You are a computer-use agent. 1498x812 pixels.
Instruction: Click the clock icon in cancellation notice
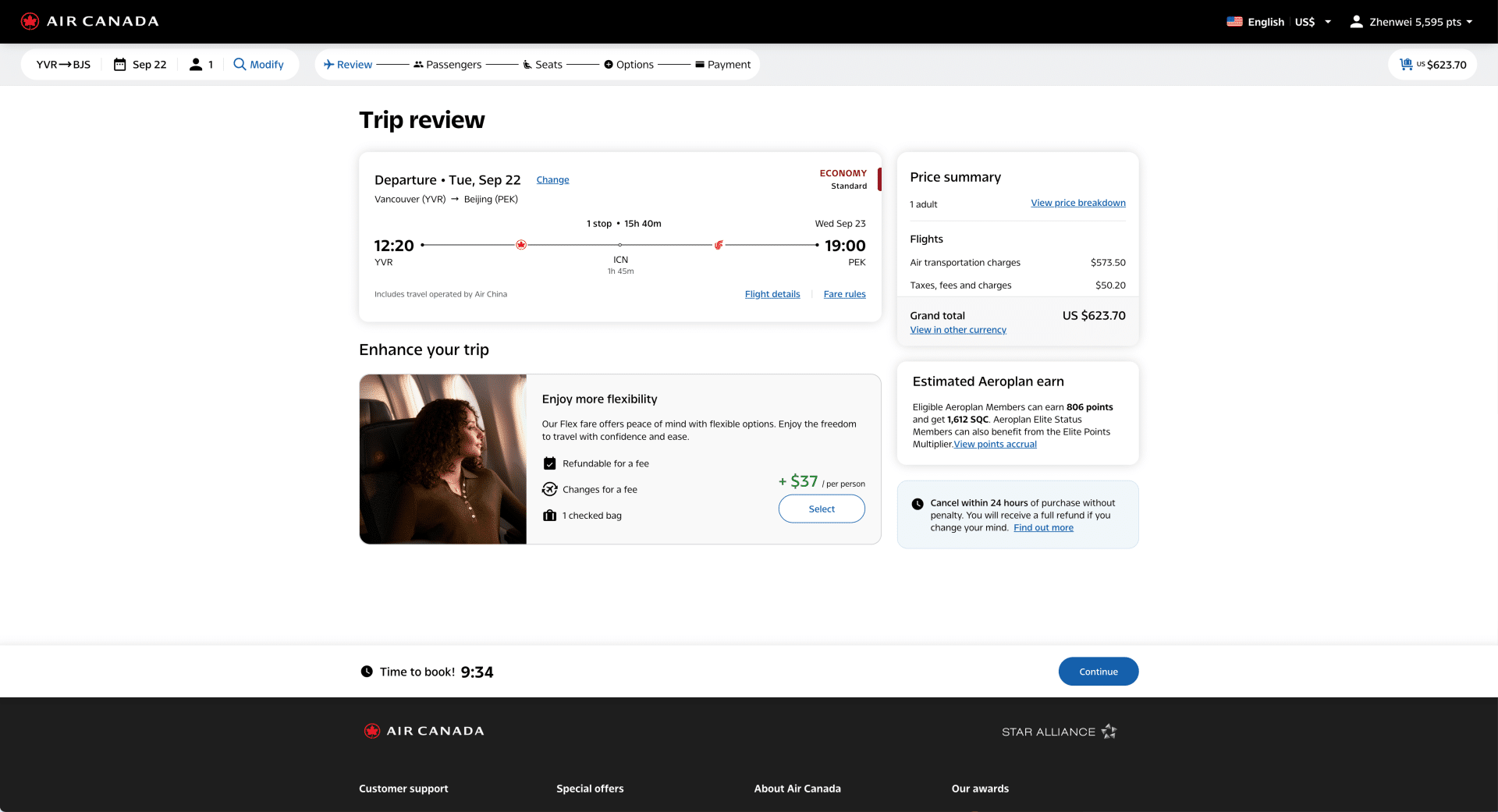[x=918, y=504]
